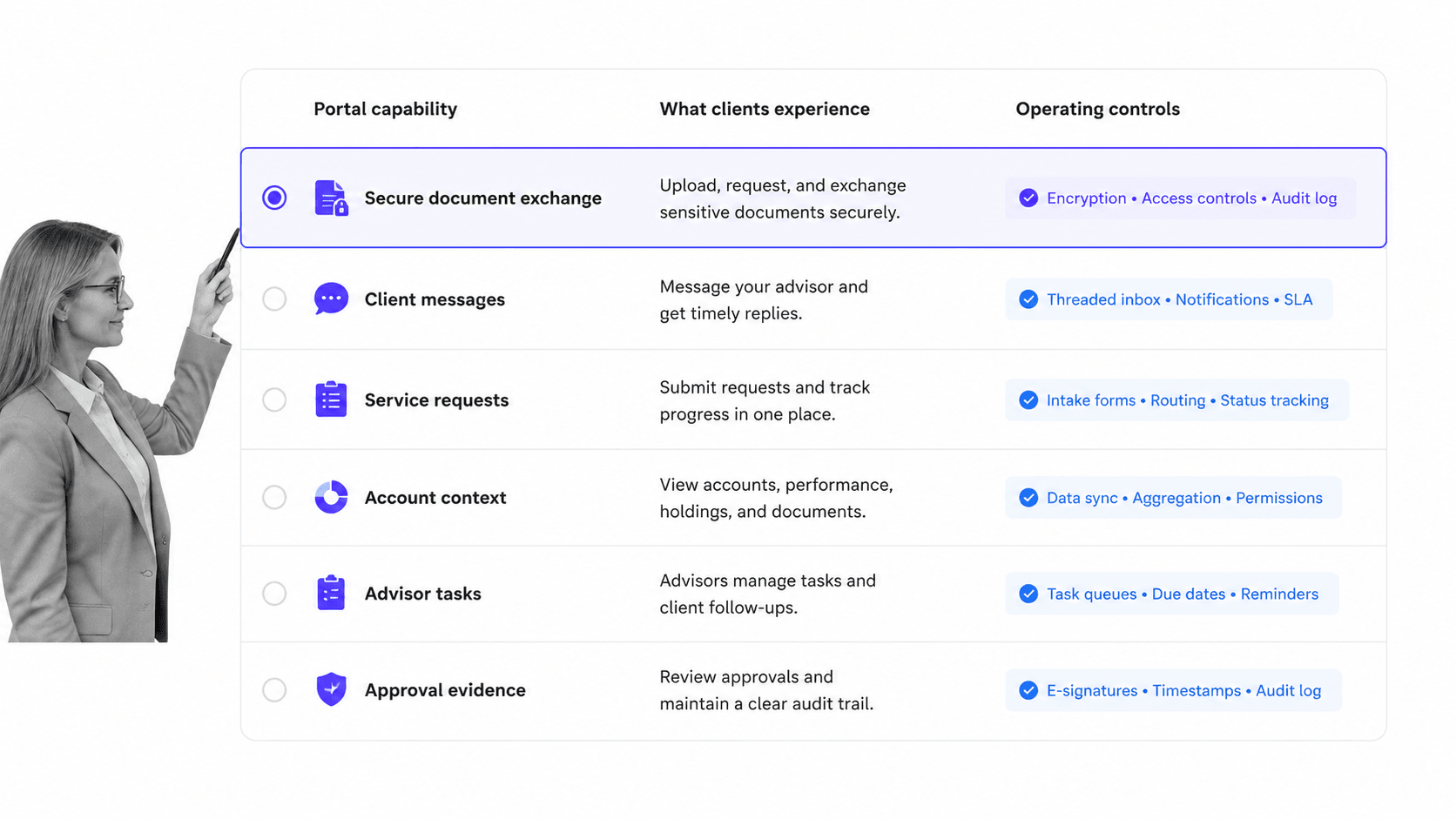This screenshot has width=1456, height=819.
Task: Click the 'View accounts, performance' description text
Action: pyautogui.click(x=776, y=498)
